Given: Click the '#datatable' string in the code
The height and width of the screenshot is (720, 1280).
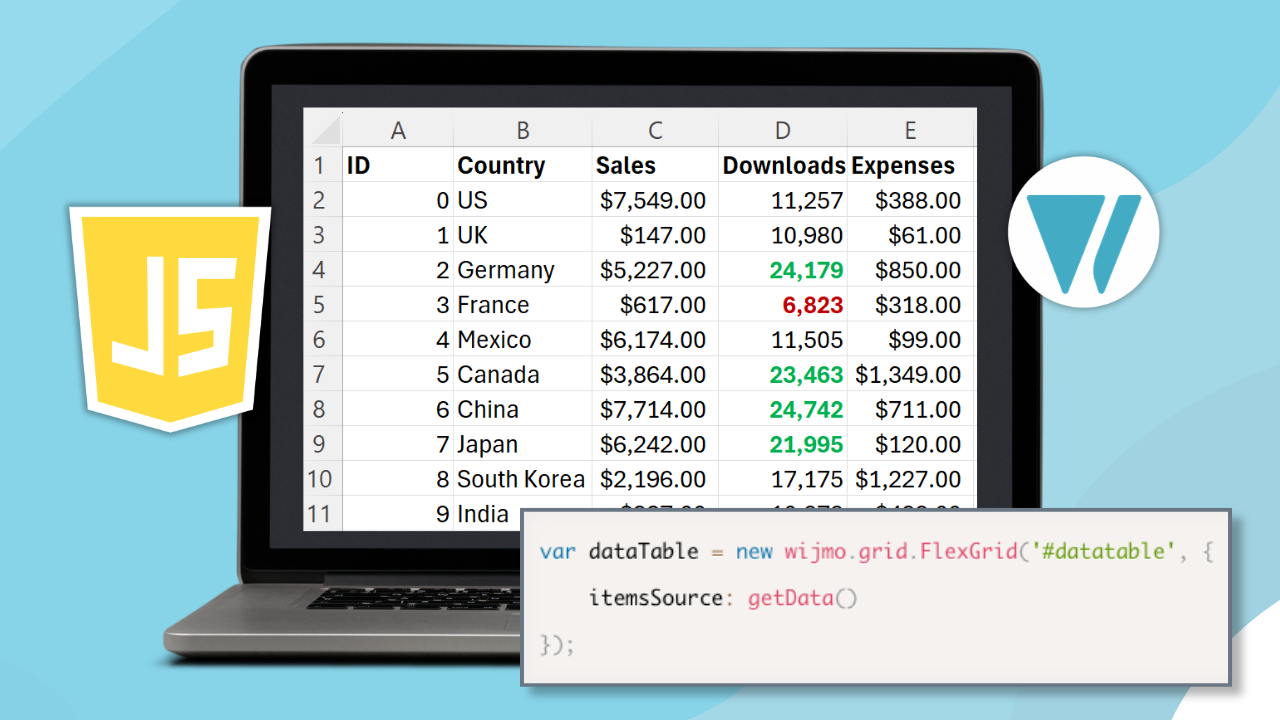Looking at the screenshot, I should tap(1101, 552).
